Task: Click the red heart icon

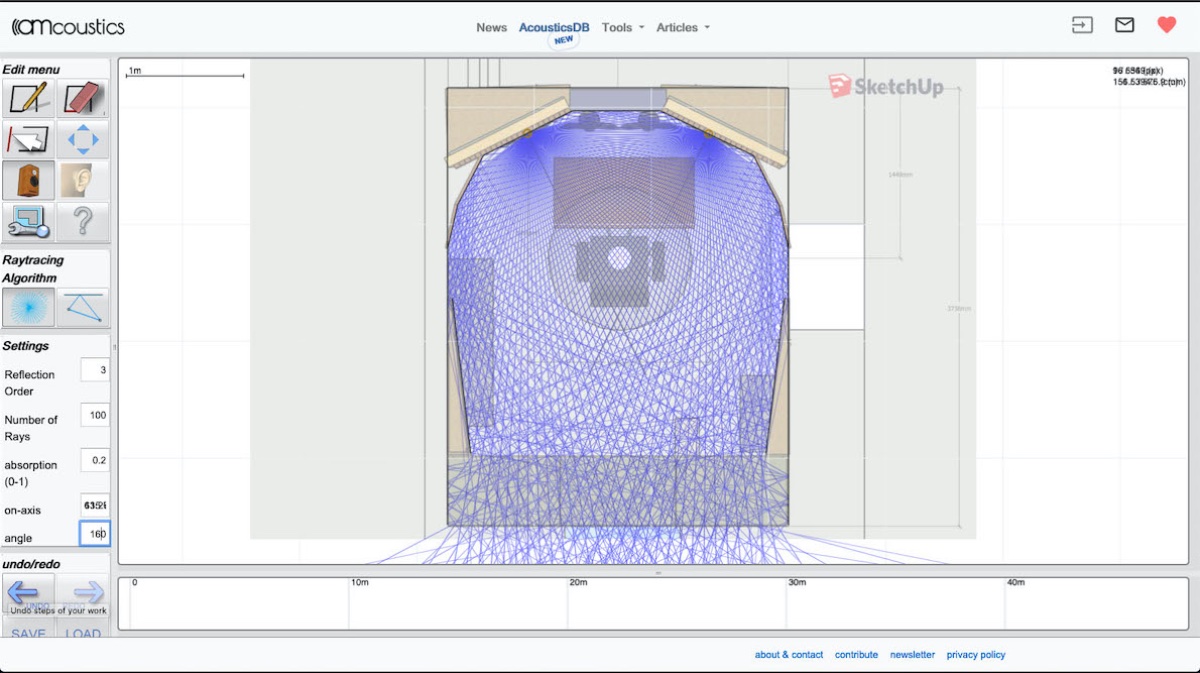Action: (1166, 26)
